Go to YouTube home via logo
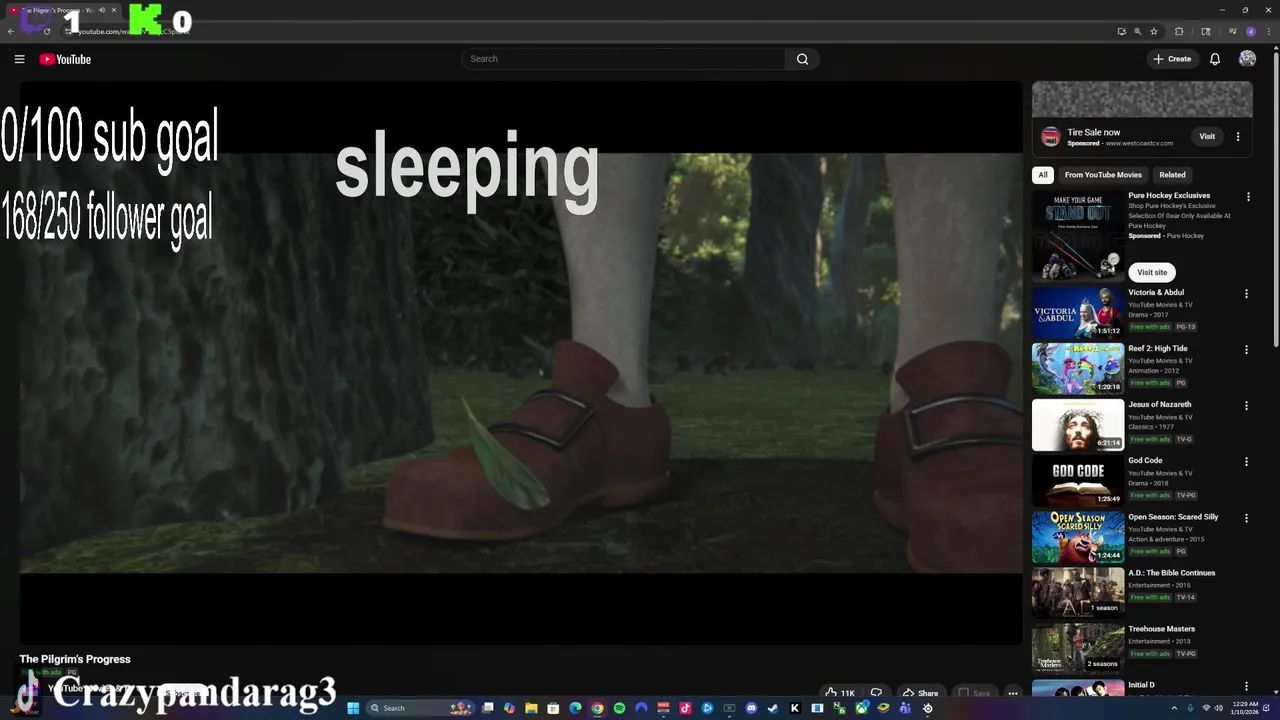1280x720 pixels. 65,59
